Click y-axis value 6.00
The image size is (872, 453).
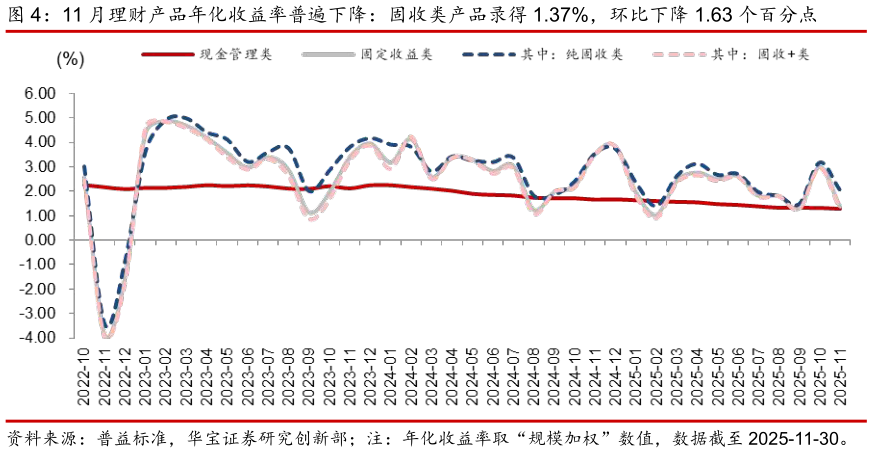click(40, 93)
